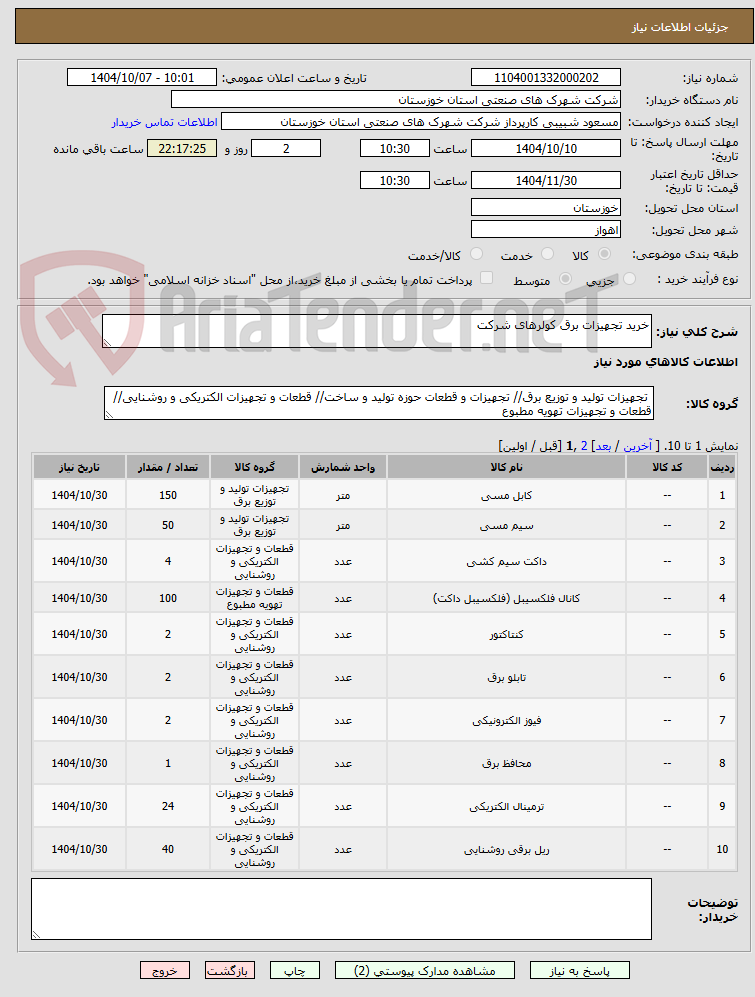The width and height of the screenshot is (755, 997).
Task: Select the خدمت radio button
Action: click(x=547, y=254)
